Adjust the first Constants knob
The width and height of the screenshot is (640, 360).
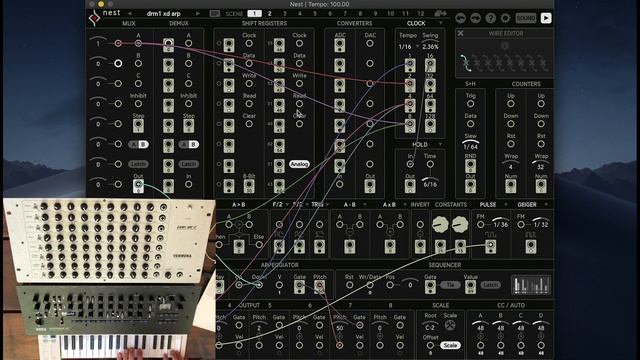point(440,224)
